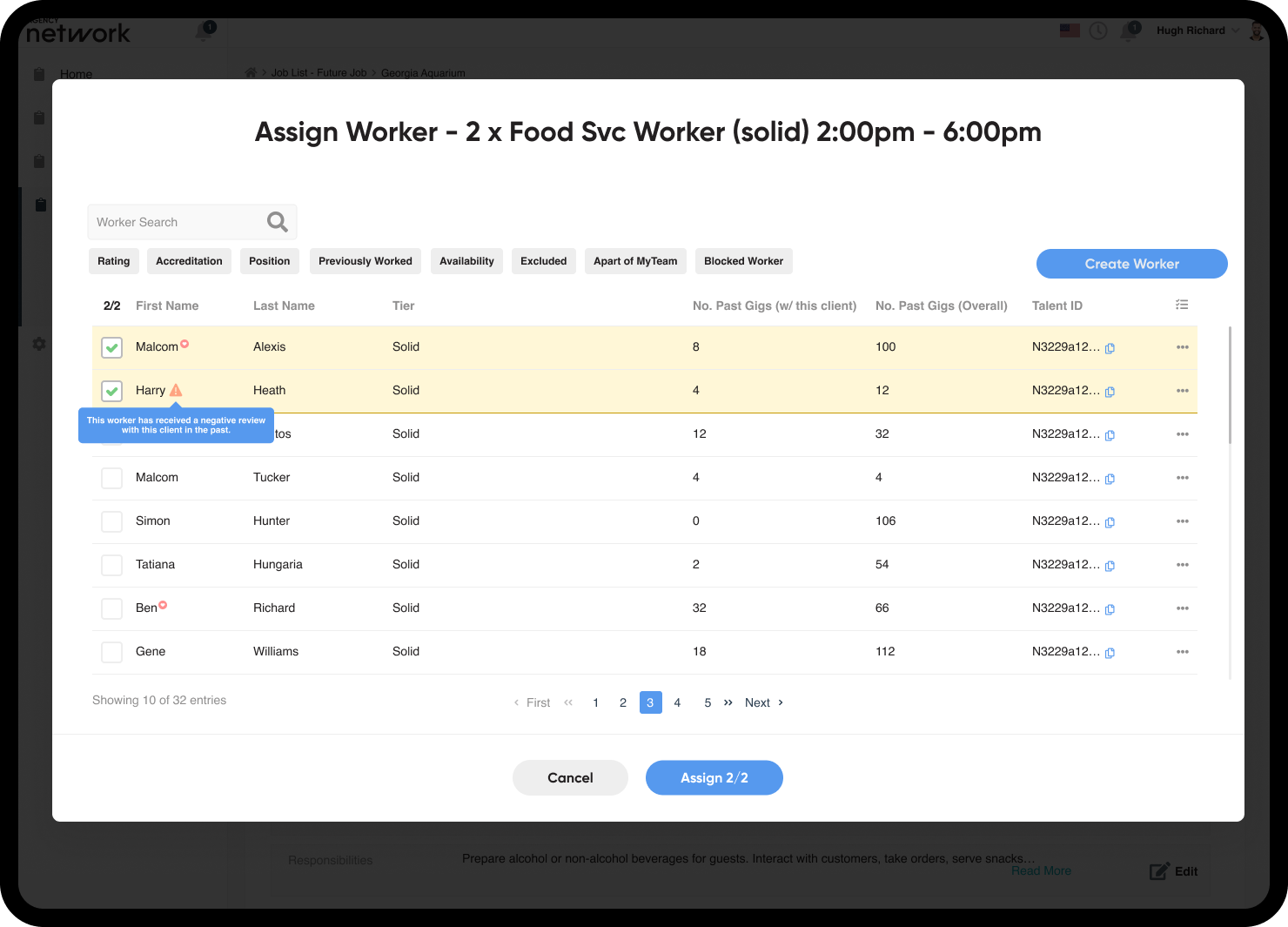The width and height of the screenshot is (1288, 927).
Task: Copy Talent ID in Harry Heath row
Action: coord(1110,392)
